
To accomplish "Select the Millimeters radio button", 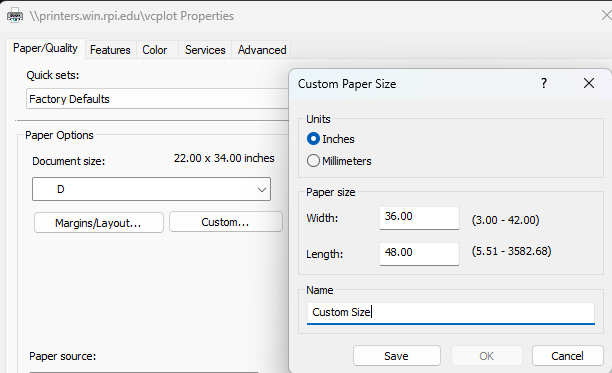I will tap(313, 161).
